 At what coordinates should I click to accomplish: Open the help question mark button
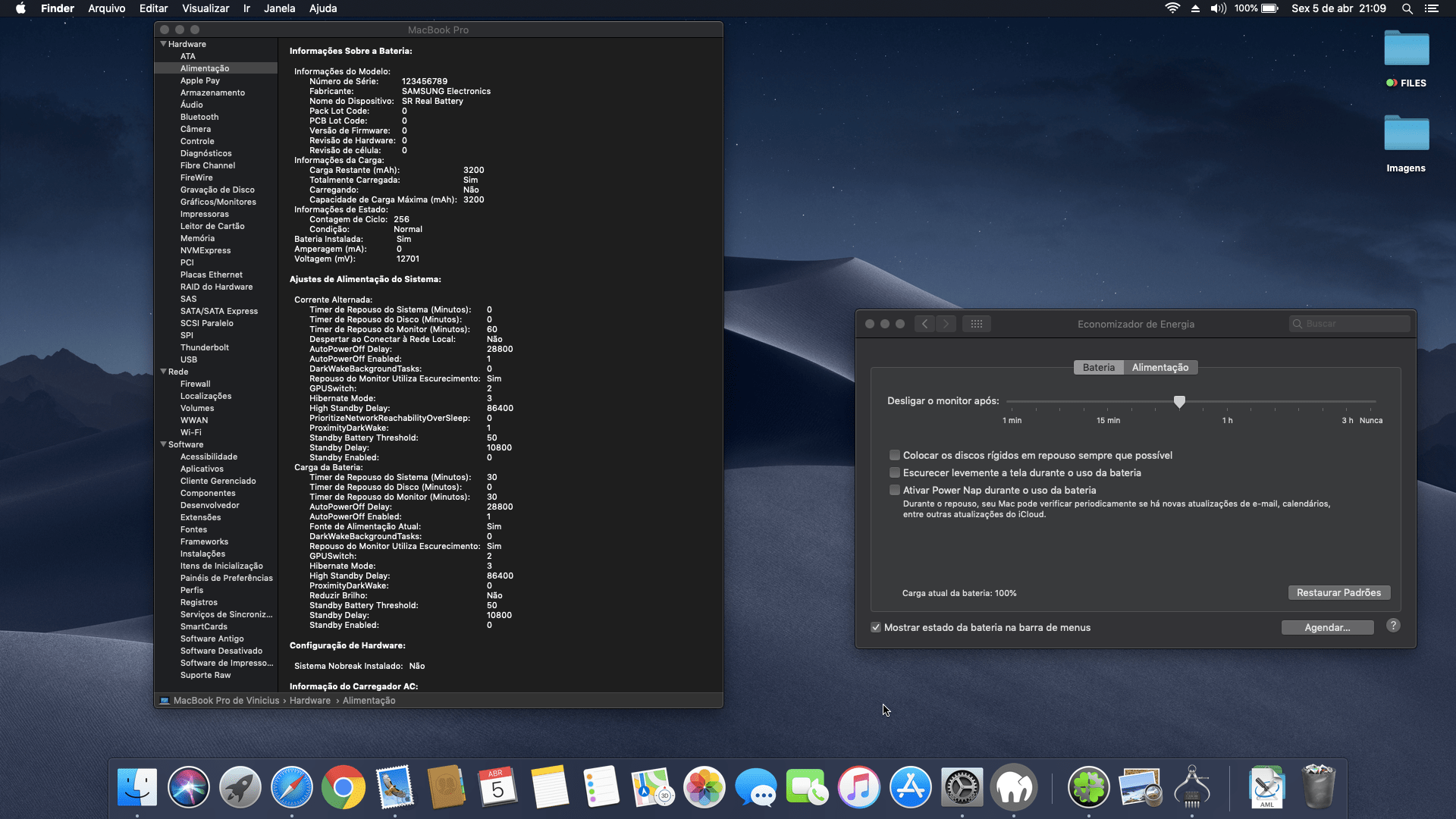(1393, 626)
